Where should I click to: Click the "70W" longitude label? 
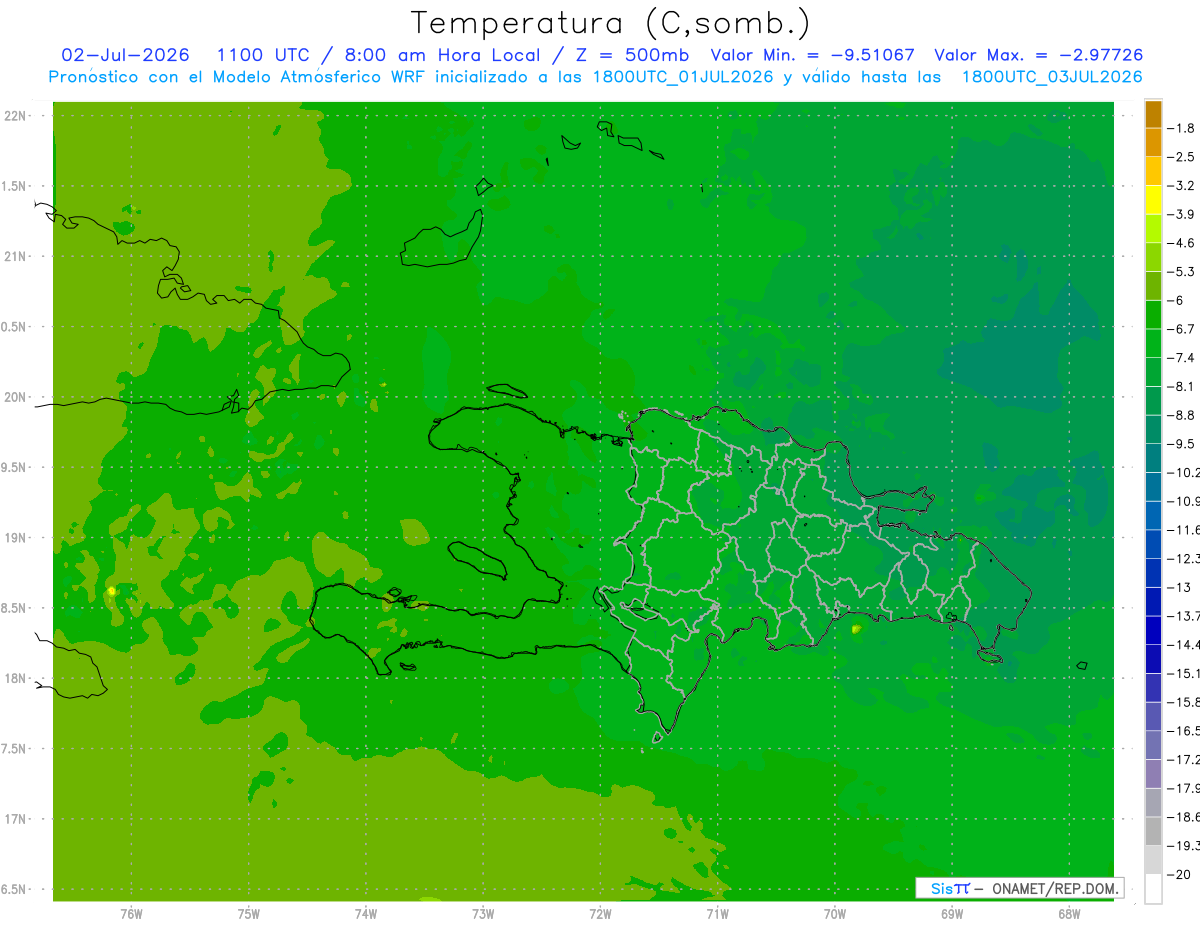pos(835,914)
